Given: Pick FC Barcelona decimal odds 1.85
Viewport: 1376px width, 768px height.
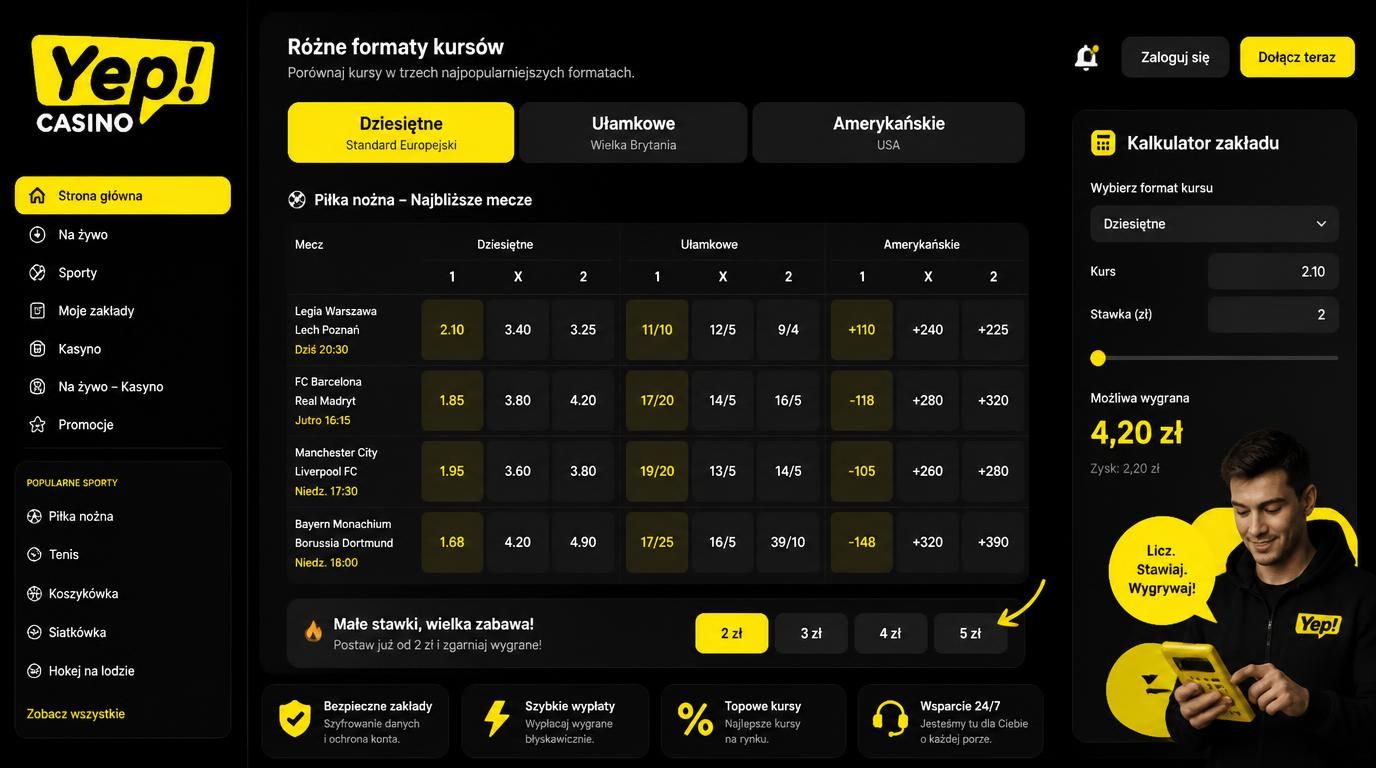Looking at the screenshot, I should click(x=452, y=400).
